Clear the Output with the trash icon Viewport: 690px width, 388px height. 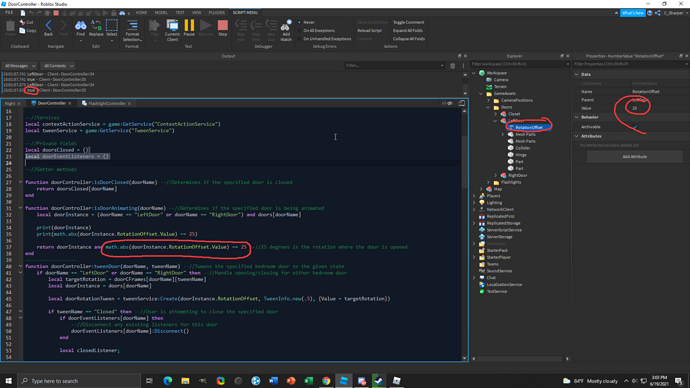452,66
